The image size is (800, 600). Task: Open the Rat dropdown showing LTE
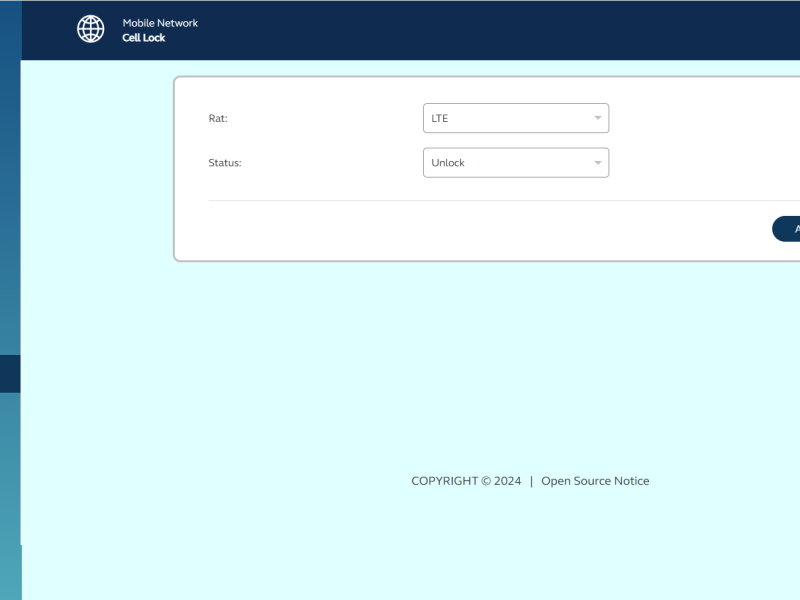(x=516, y=118)
